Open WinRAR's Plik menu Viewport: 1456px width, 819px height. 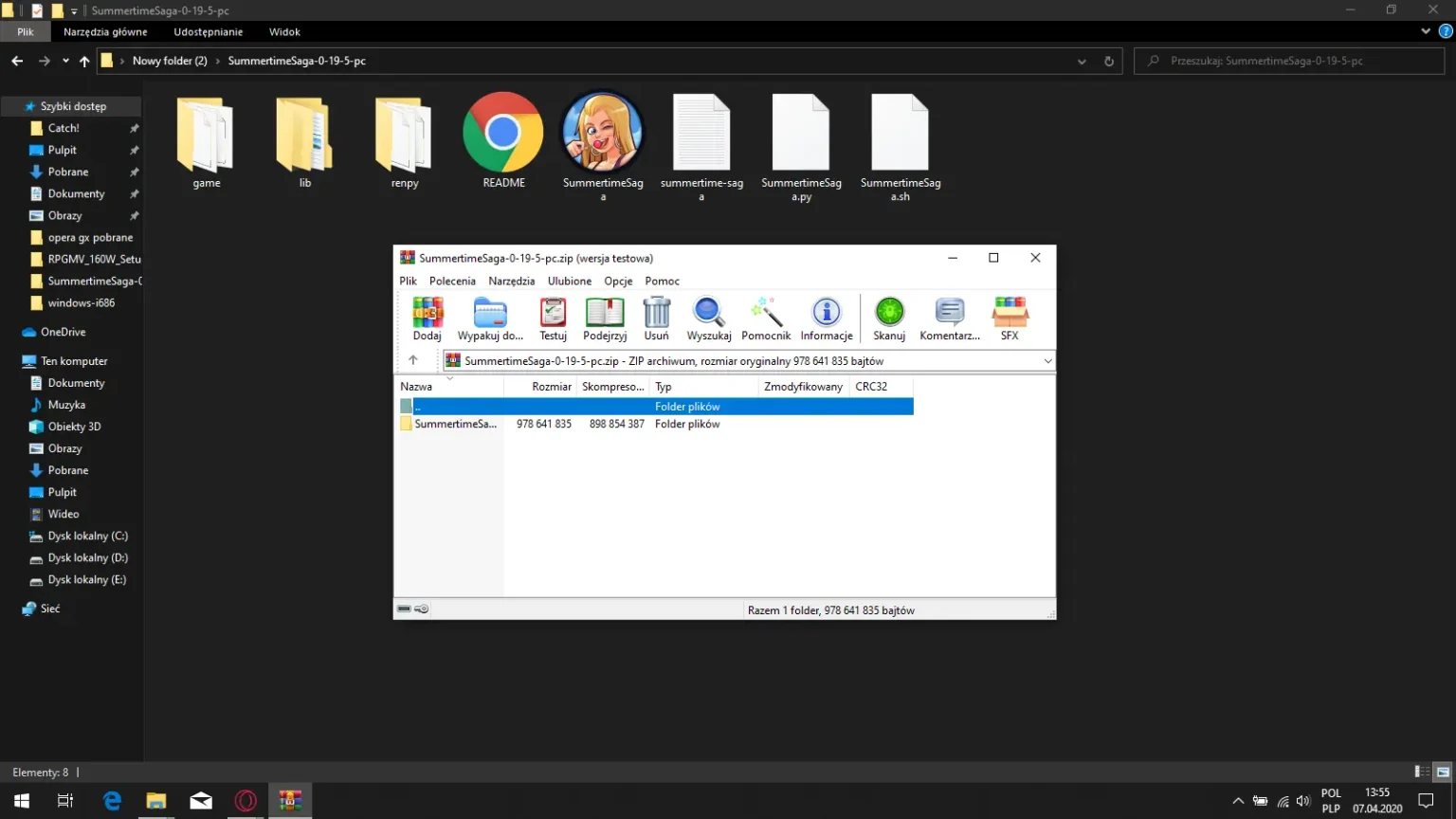(x=409, y=281)
